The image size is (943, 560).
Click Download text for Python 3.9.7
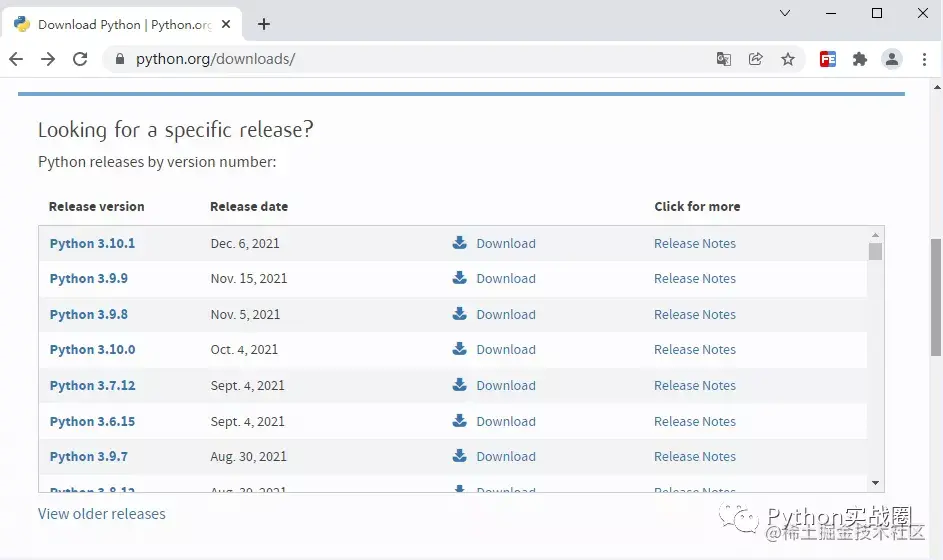pyautogui.click(x=506, y=457)
